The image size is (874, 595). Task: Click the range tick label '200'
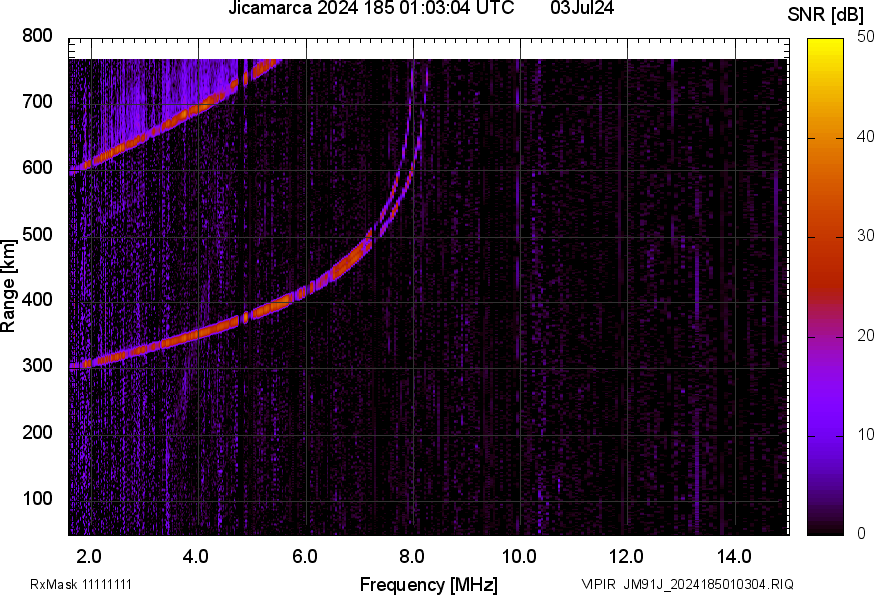[37, 432]
